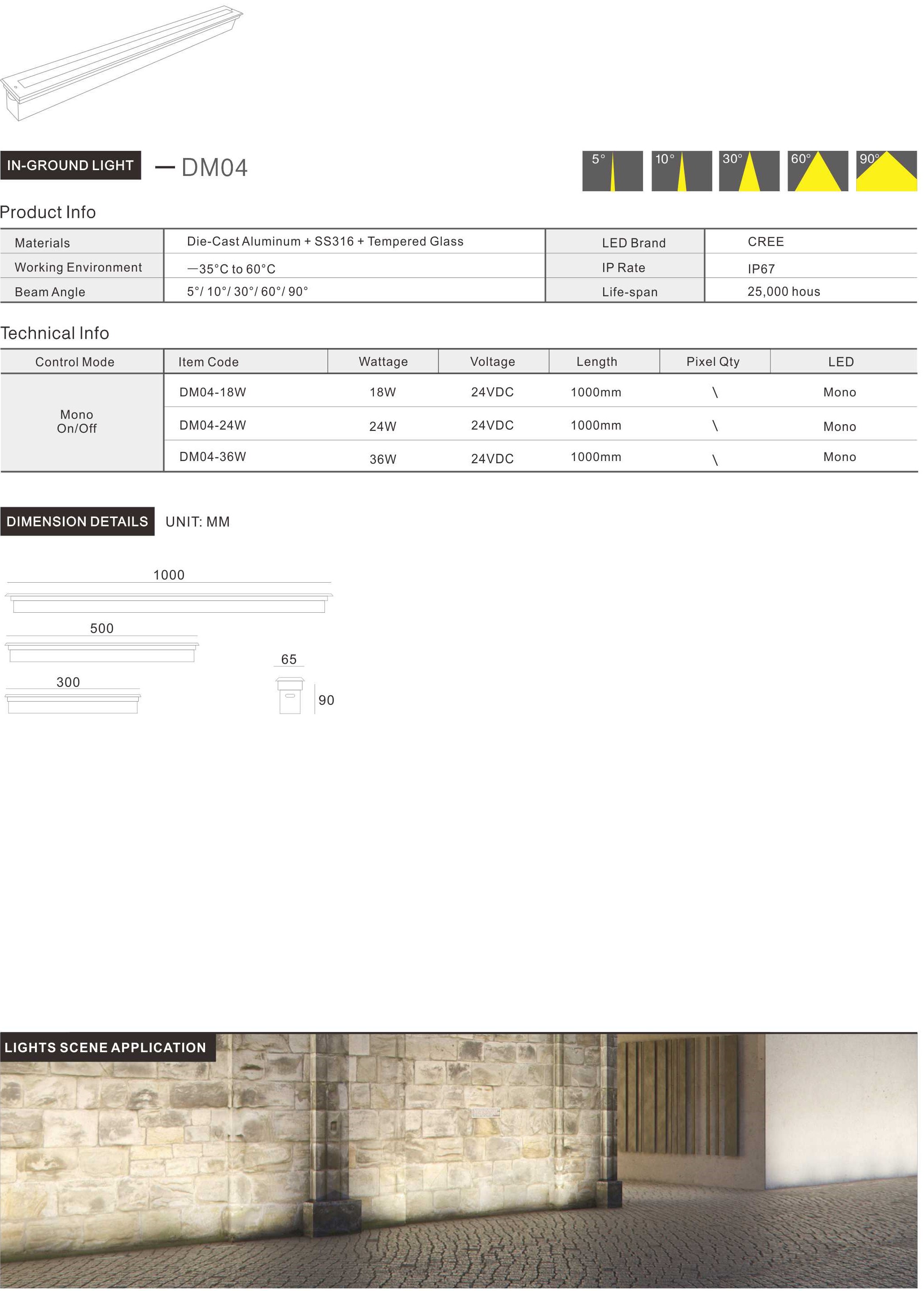Screen dimensions: 924x1291
Task: Click the LED Brand label
Action: [x=634, y=243]
